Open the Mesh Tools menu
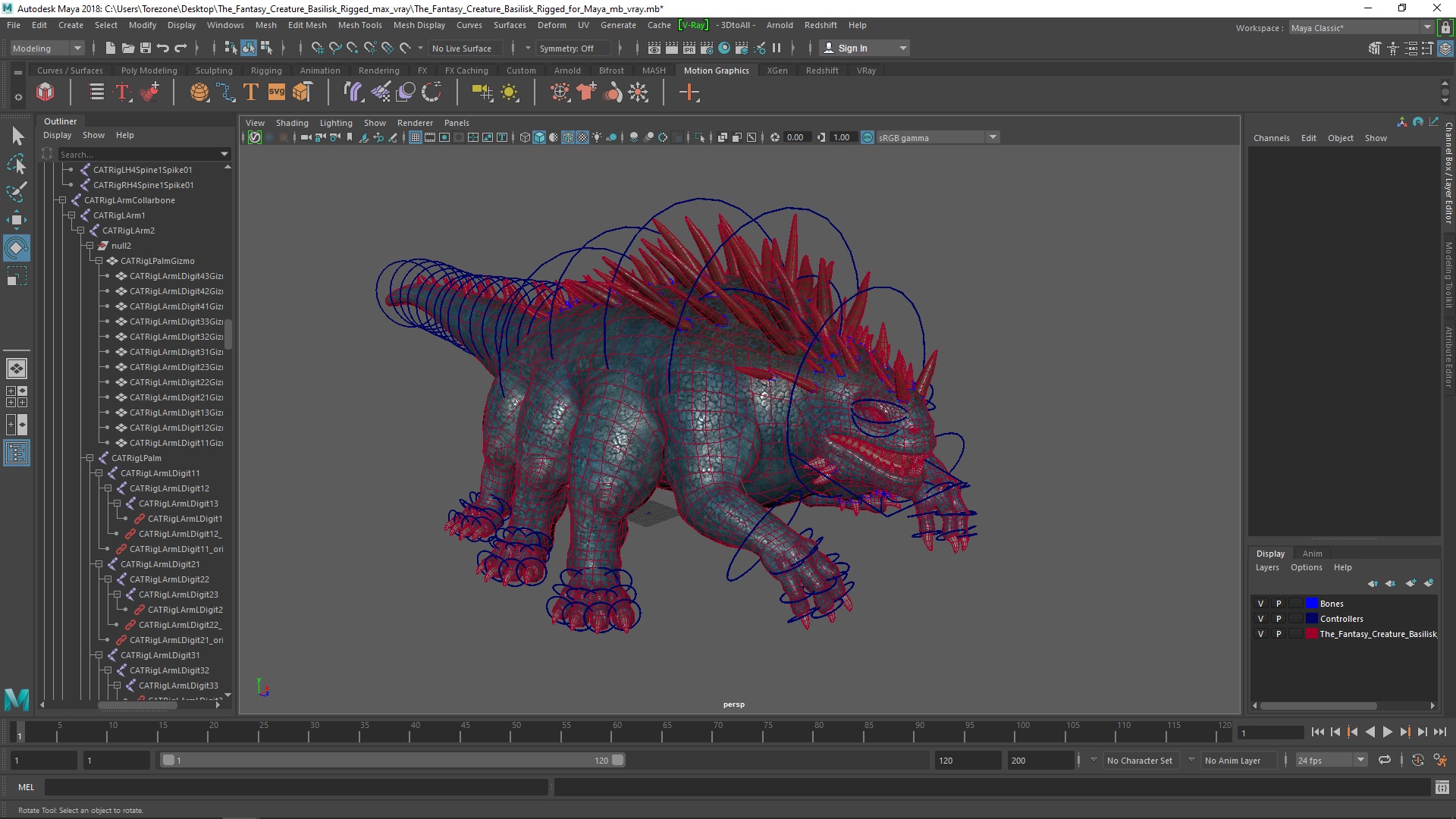The width and height of the screenshot is (1456, 819). (x=359, y=25)
